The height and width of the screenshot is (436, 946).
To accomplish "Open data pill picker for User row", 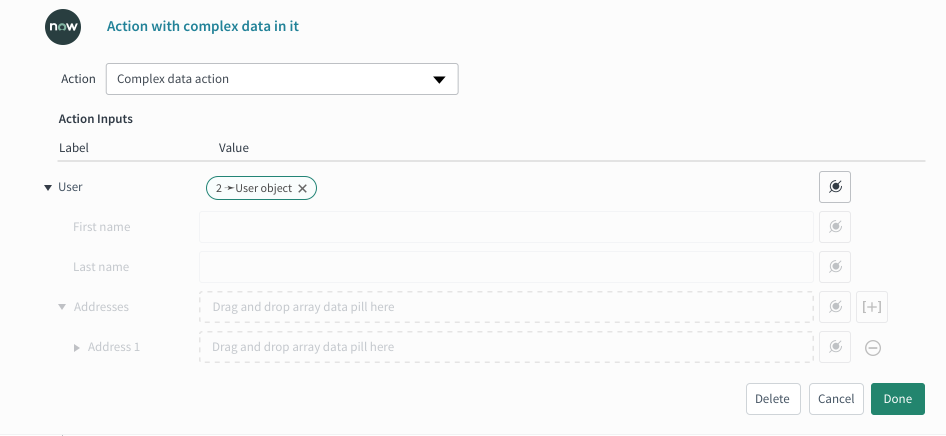I will click(x=835, y=187).
